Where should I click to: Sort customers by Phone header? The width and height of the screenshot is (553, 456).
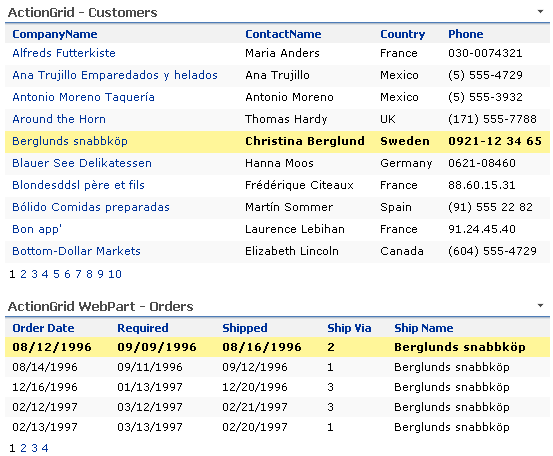(x=466, y=34)
